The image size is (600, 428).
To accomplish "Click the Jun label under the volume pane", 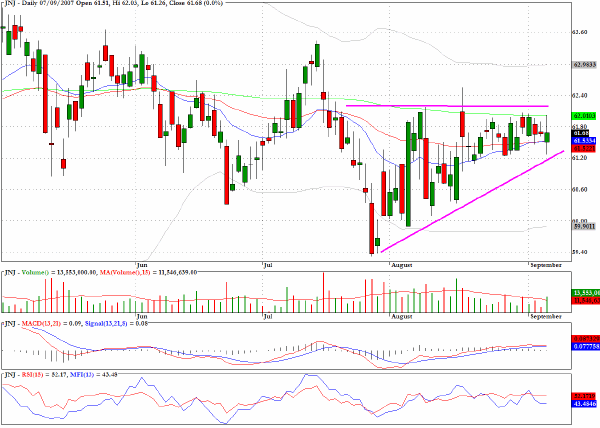I will point(142,316).
